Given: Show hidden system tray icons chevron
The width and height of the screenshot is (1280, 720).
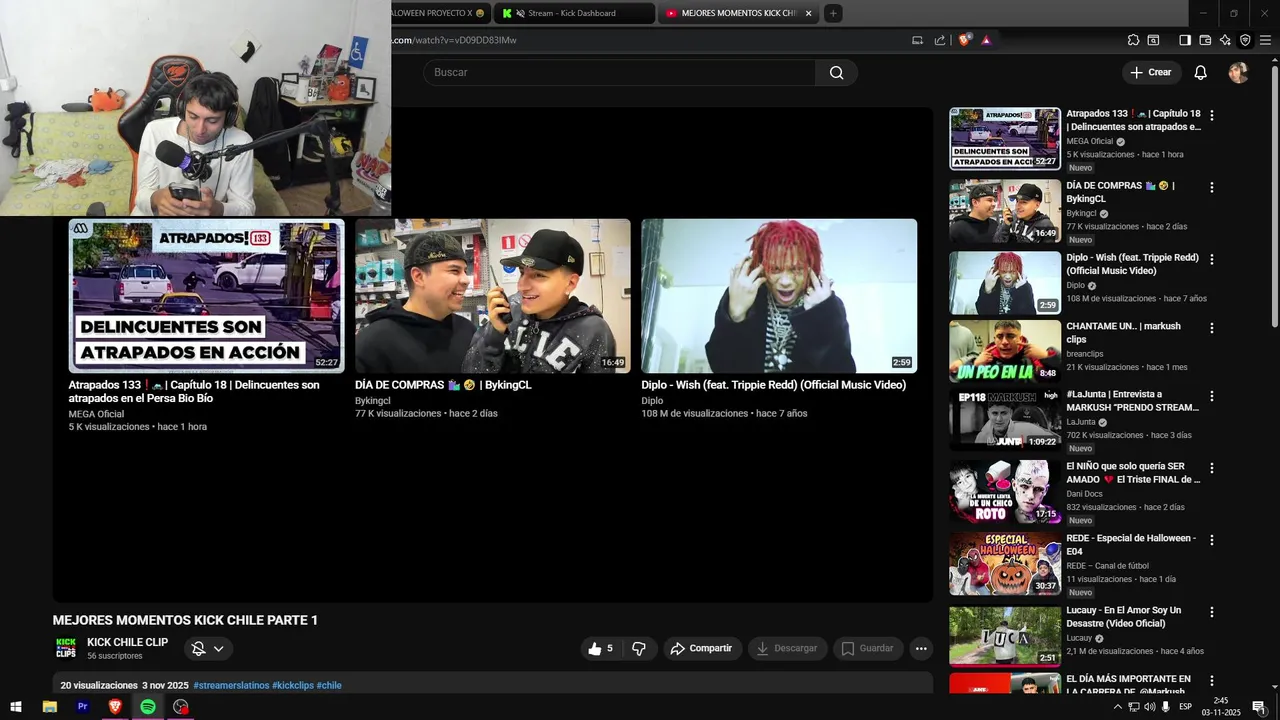Looking at the screenshot, I should (1118, 707).
